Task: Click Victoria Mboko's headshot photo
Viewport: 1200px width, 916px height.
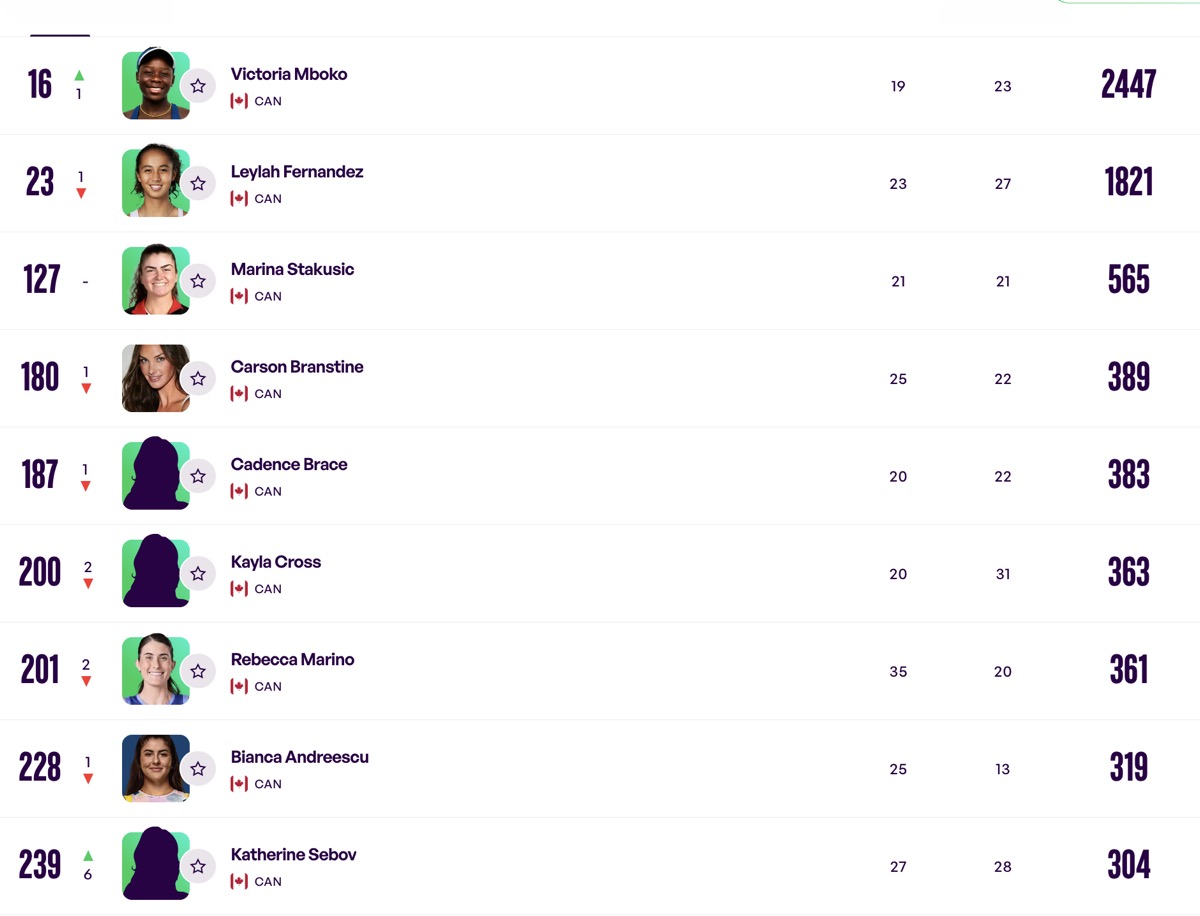Action: [x=155, y=84]
